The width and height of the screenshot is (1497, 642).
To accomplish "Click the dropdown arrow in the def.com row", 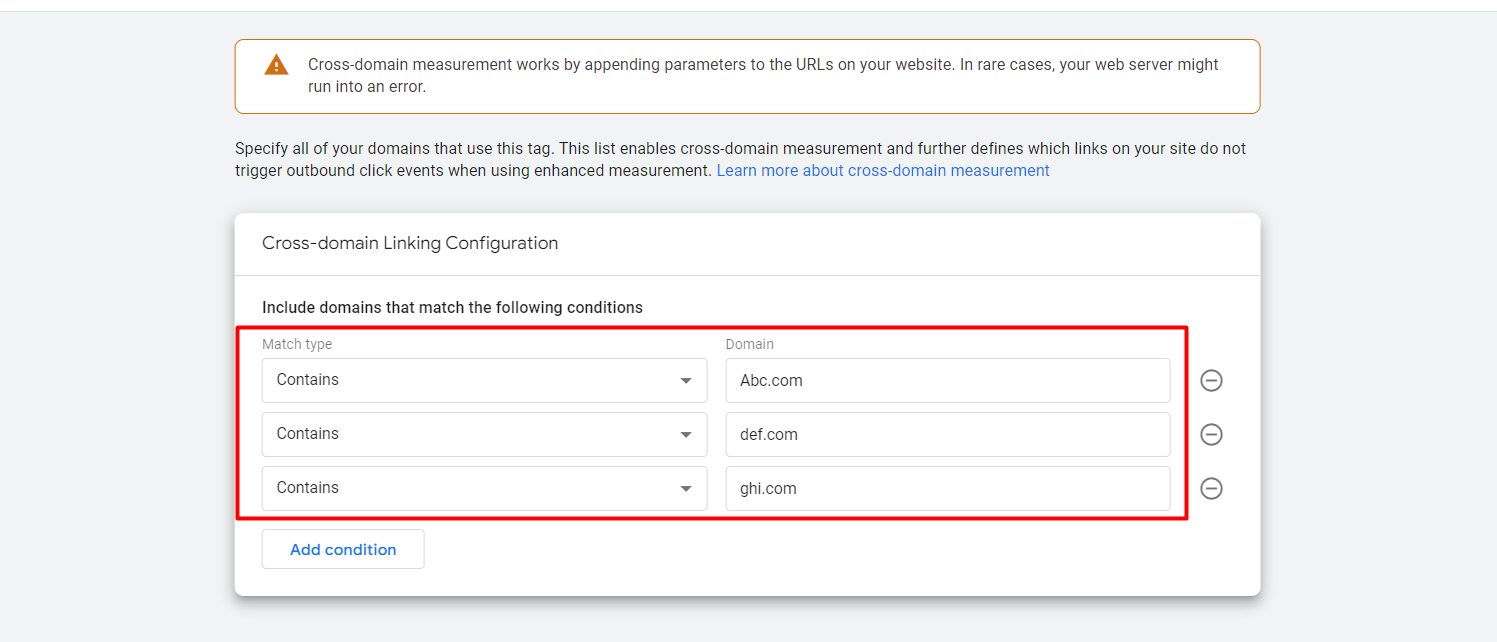I will (686, 435).
